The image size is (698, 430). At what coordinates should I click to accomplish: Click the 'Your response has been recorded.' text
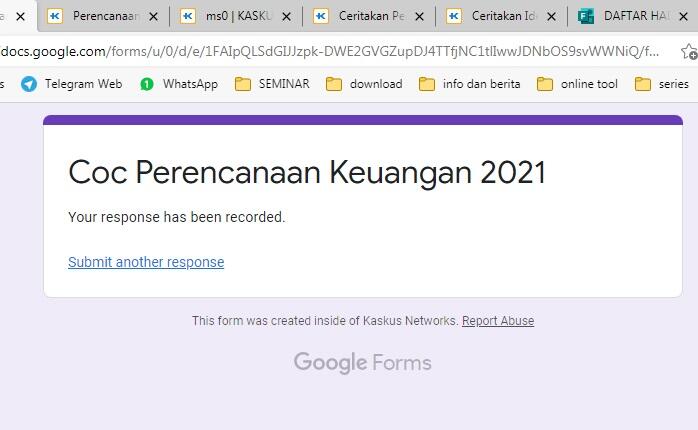pyautogui.click(x=177, y=217)
